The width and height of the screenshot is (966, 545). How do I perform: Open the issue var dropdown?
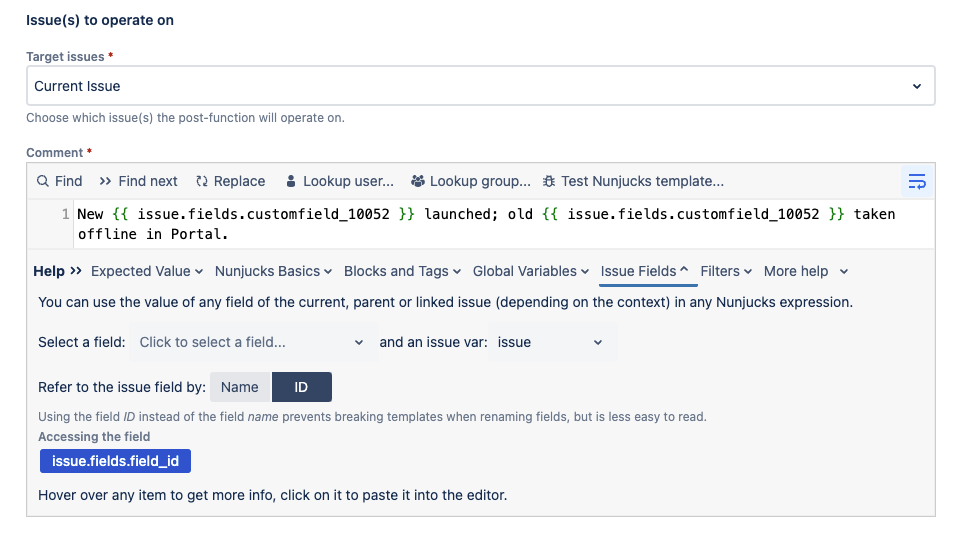coord(551,342)
